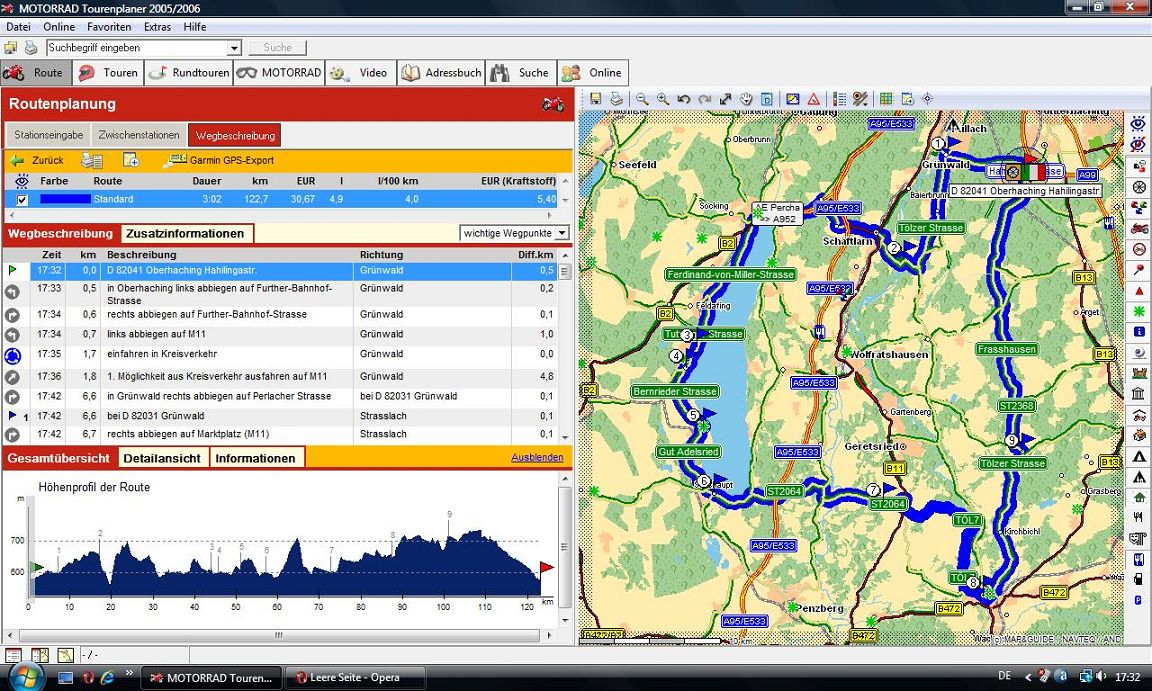Click the add-document icon beside Garmin export
Image resolution: width=1152 pixels, height=691 pixels.
click(131, 160)
